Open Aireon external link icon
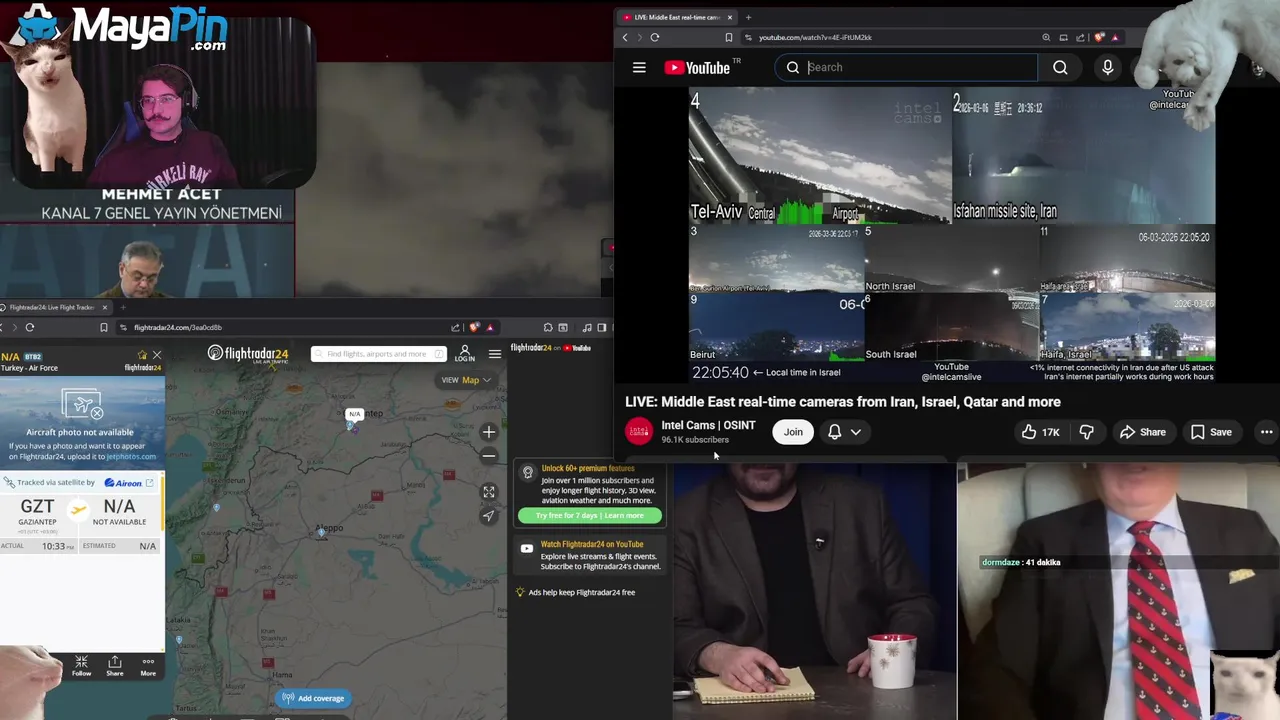 (150, 483)
